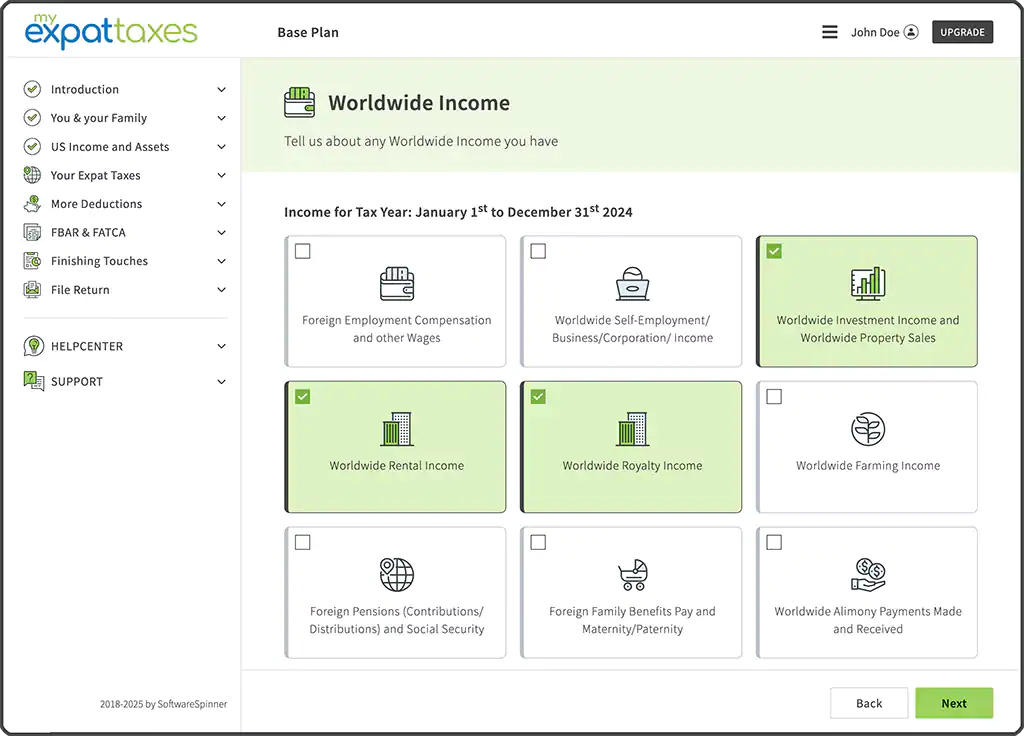1024x736 pixels.
Task: Click the baby stroller Family Benefits icon
Action: click(632, 575)
